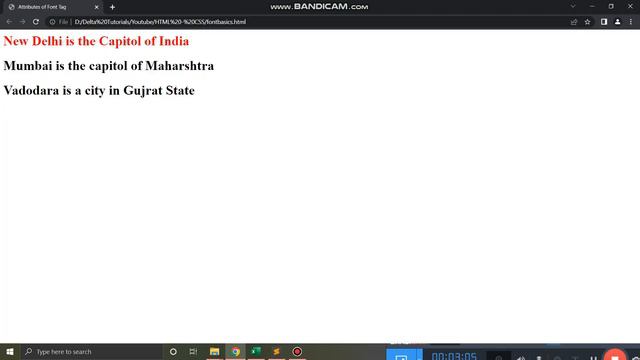The height and width of the screenshot is (360, 640).
Task: Open Cortana from the taskbar circle icon
Action: click(x=173, y=351)
